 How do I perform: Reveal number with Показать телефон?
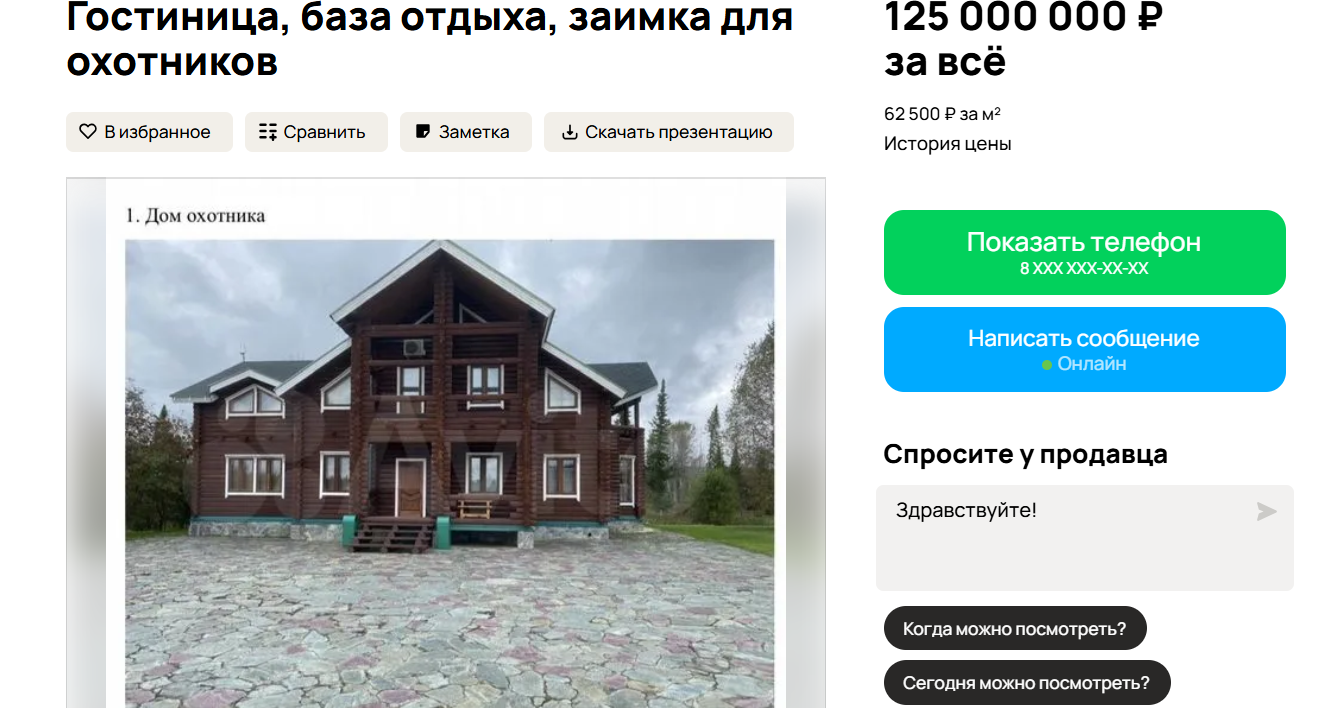pos(1084,252)
